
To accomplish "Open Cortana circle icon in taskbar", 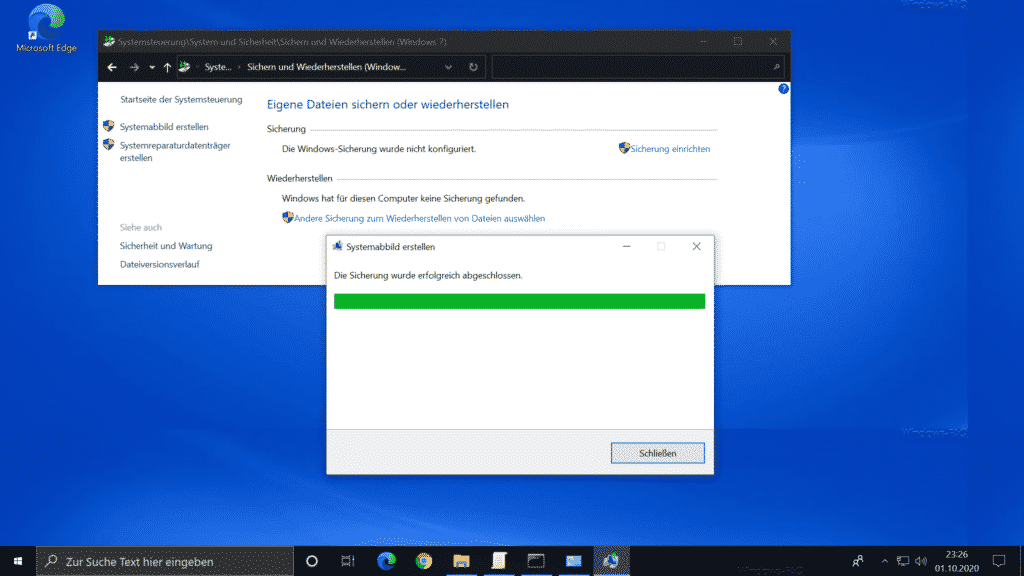I will [x=312, y=562].
